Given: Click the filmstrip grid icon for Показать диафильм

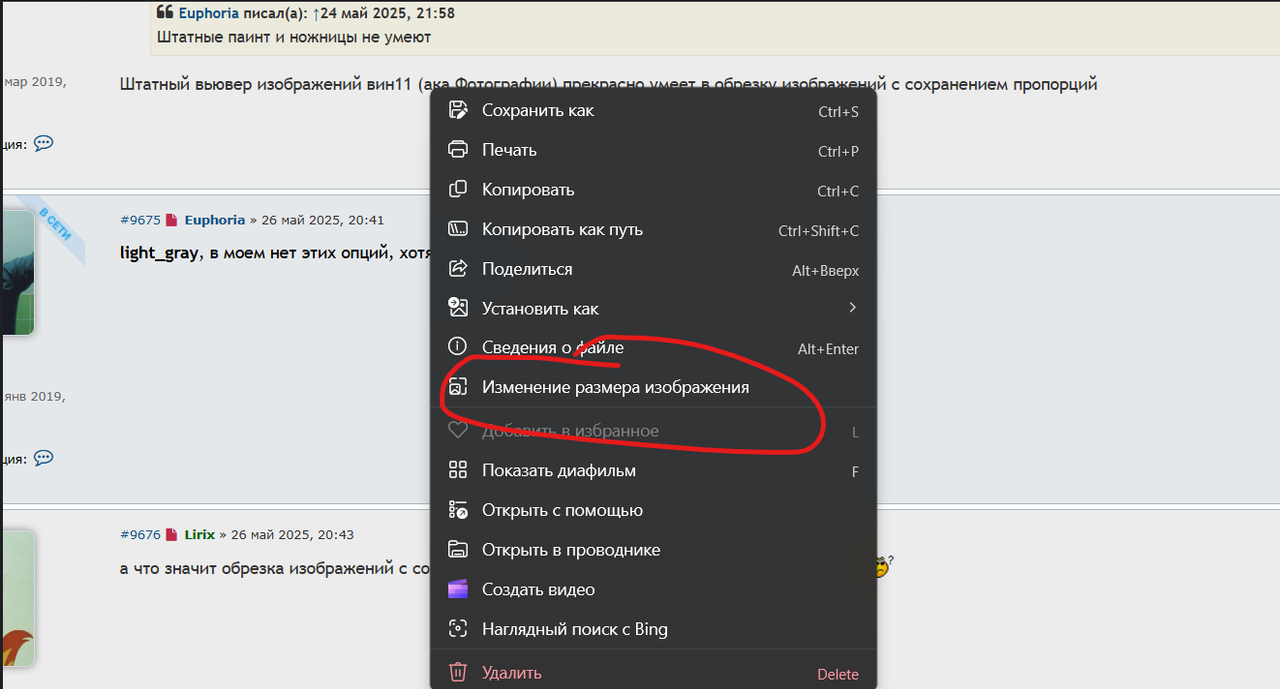Looking at the screenshot, I should (458, 470).
